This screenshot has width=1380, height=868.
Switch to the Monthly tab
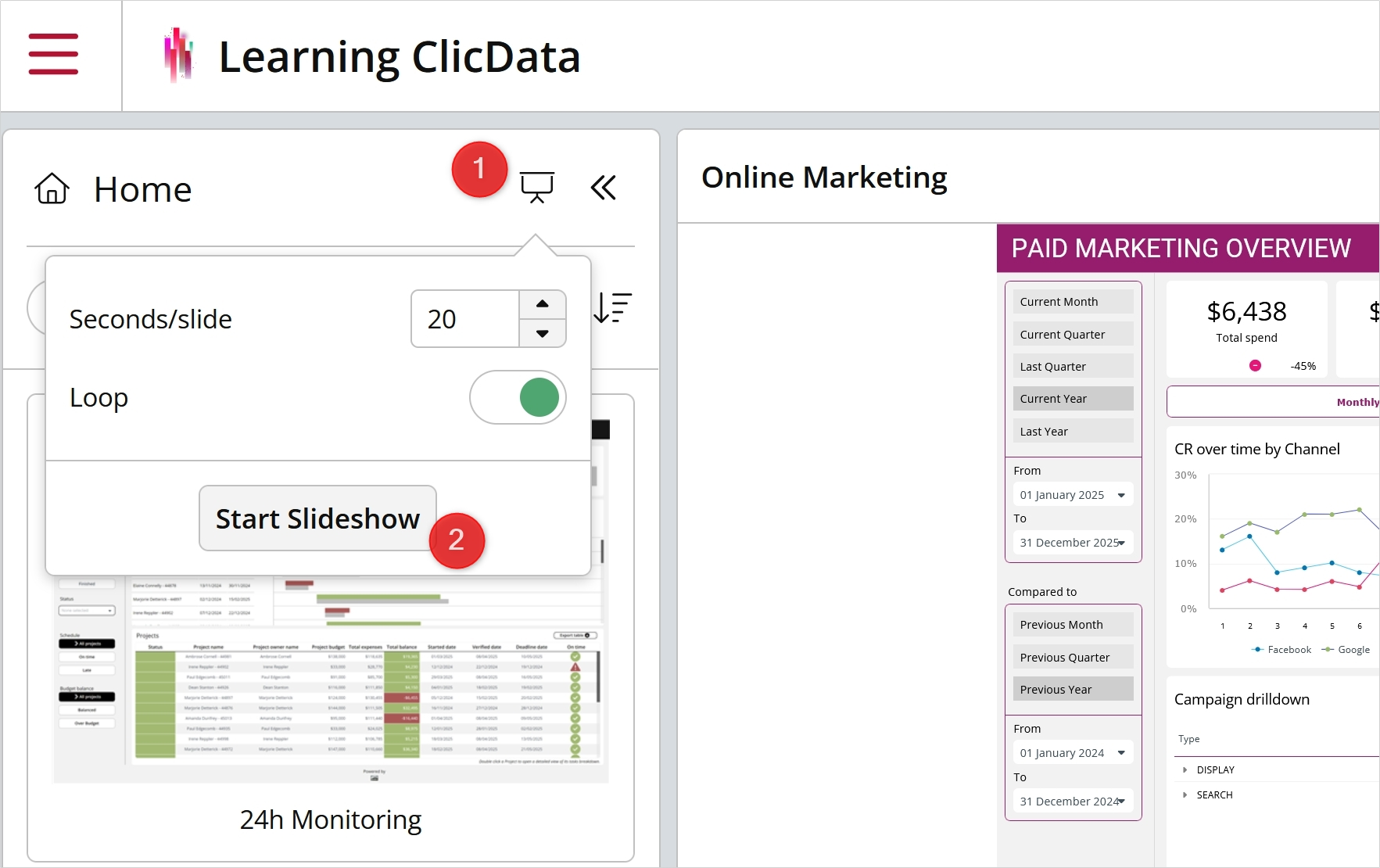(1358, 401)
